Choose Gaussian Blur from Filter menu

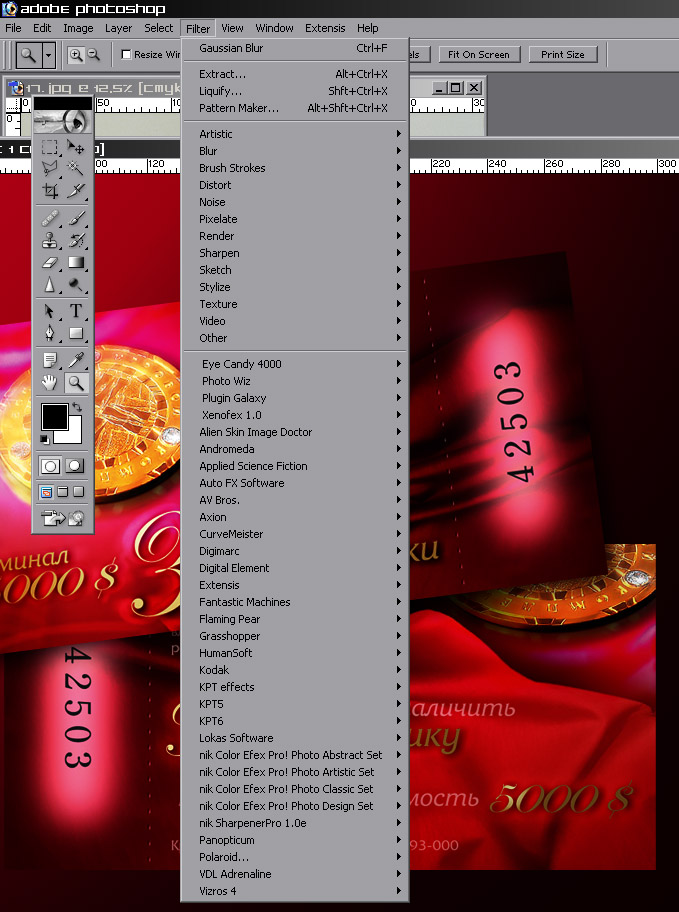(x=295, y=48)
